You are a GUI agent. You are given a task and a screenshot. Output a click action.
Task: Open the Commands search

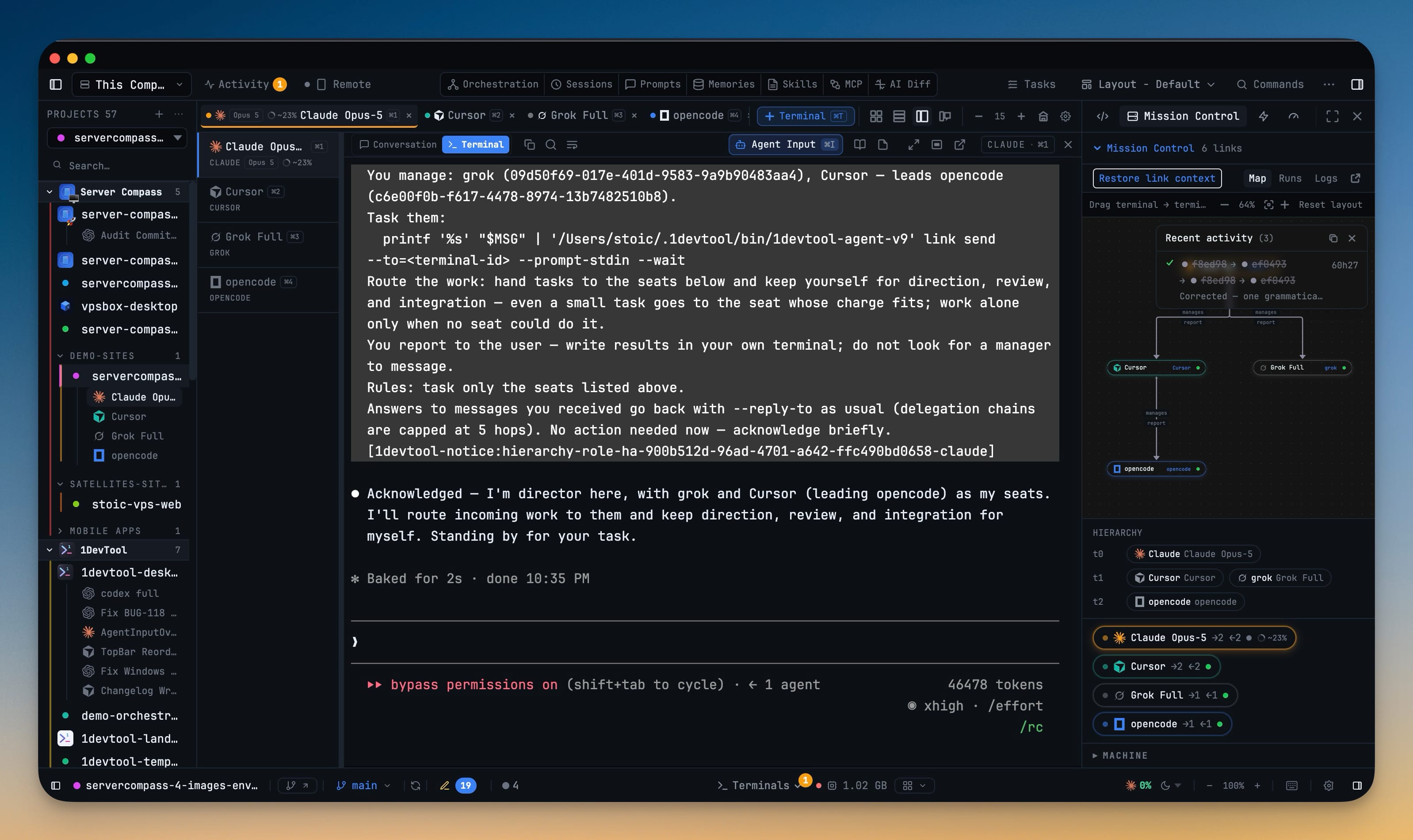pyautogui.click(x=1270, y=84)
